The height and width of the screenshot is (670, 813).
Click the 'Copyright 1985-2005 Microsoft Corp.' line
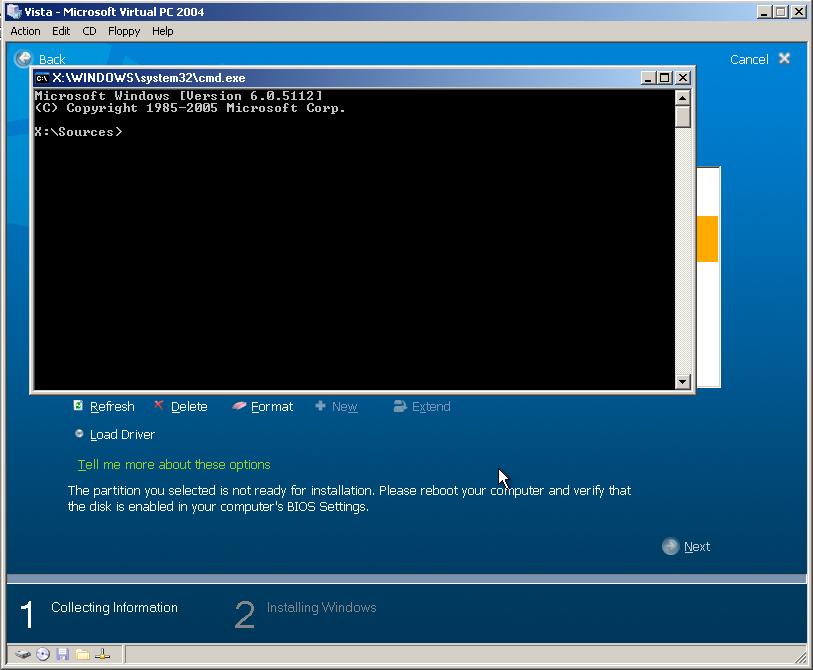(x=190, y=108)
